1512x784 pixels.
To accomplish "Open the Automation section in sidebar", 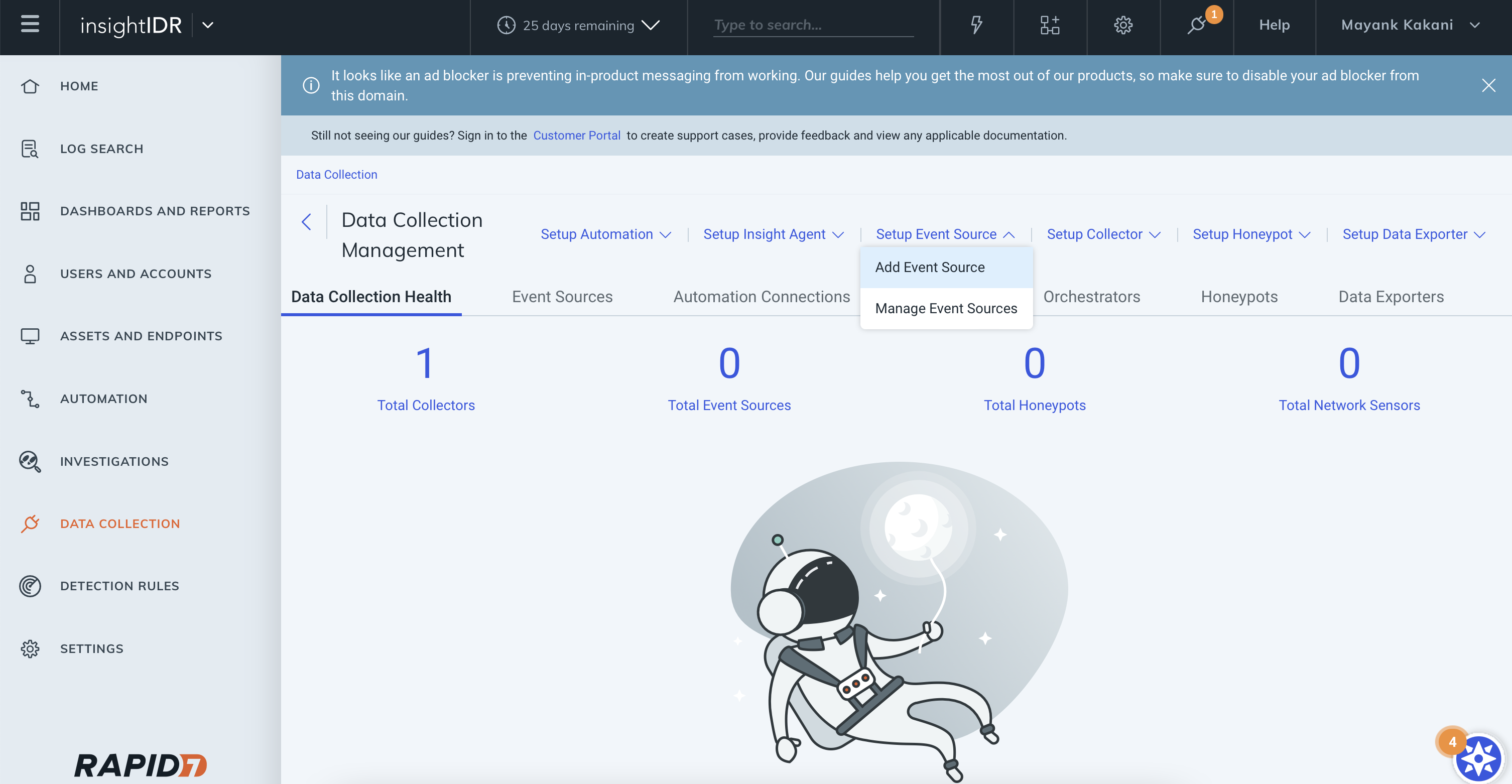I will 104,399.
